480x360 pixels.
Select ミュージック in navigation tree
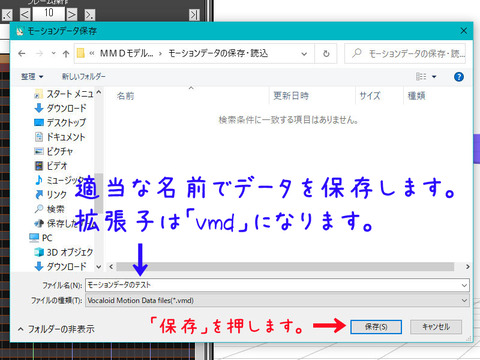[59, 180]
